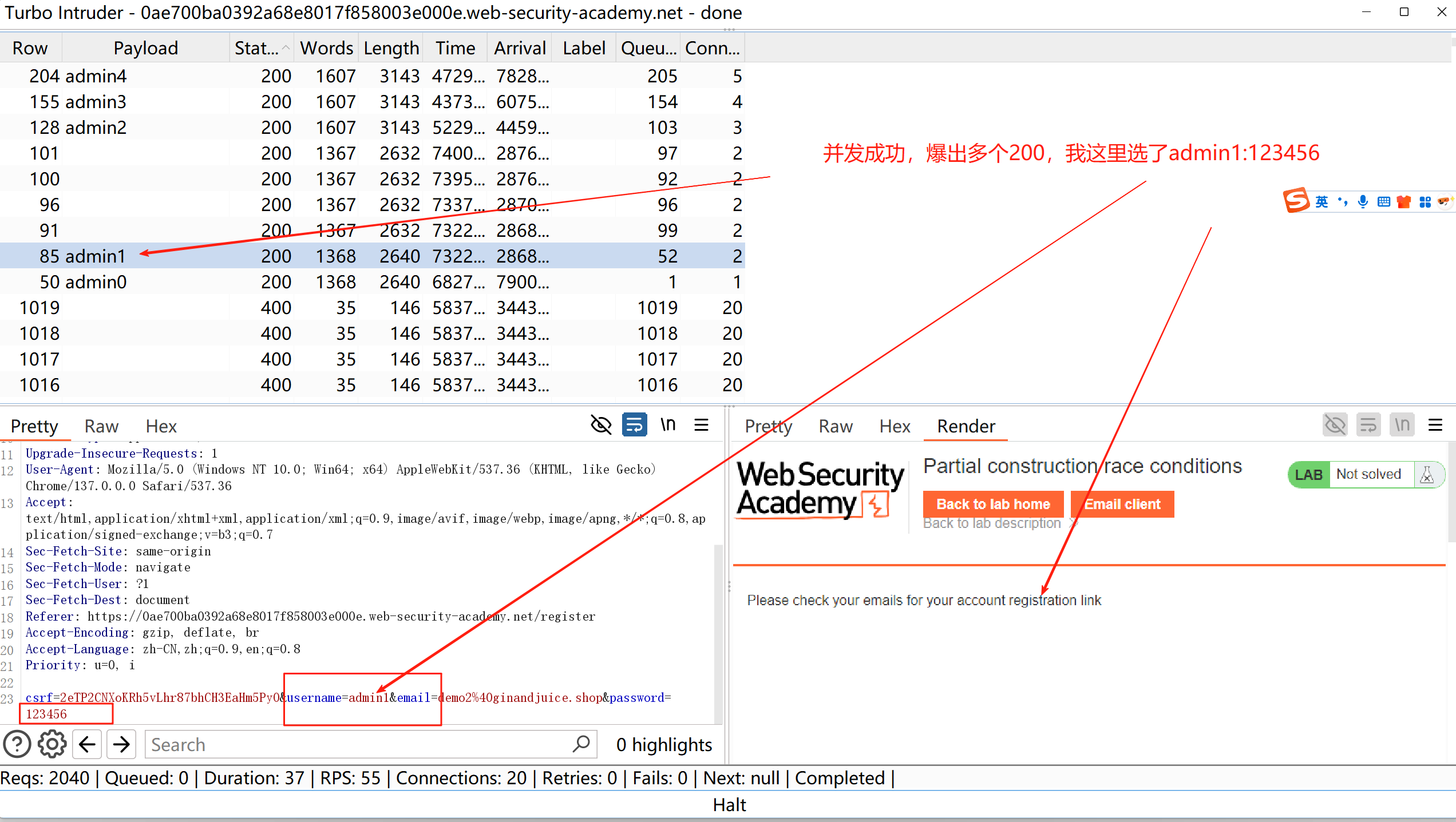Go to next search match arrow
The image size is (1456, 822).
(x=121, y=744)
